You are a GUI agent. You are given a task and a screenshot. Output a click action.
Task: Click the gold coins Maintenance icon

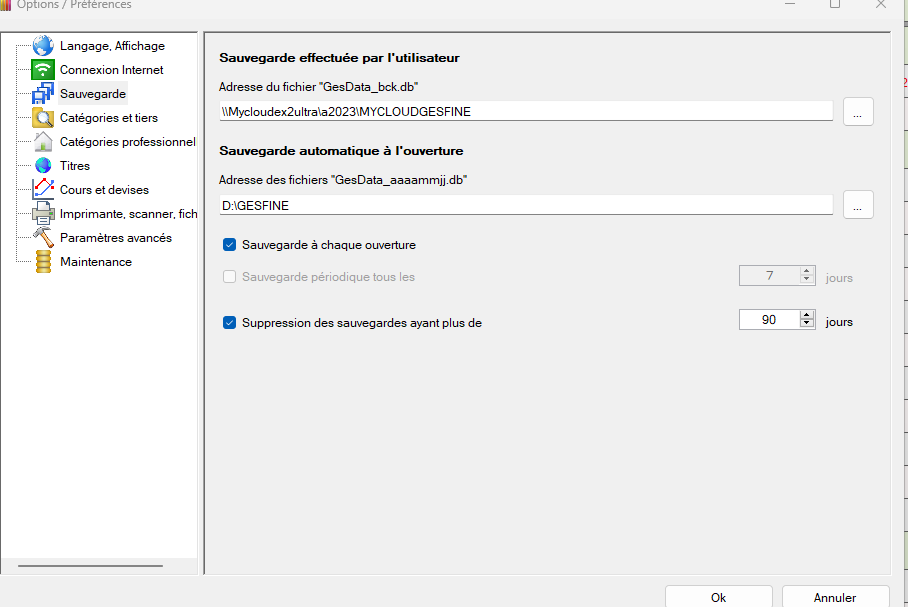tap(43, 262)
